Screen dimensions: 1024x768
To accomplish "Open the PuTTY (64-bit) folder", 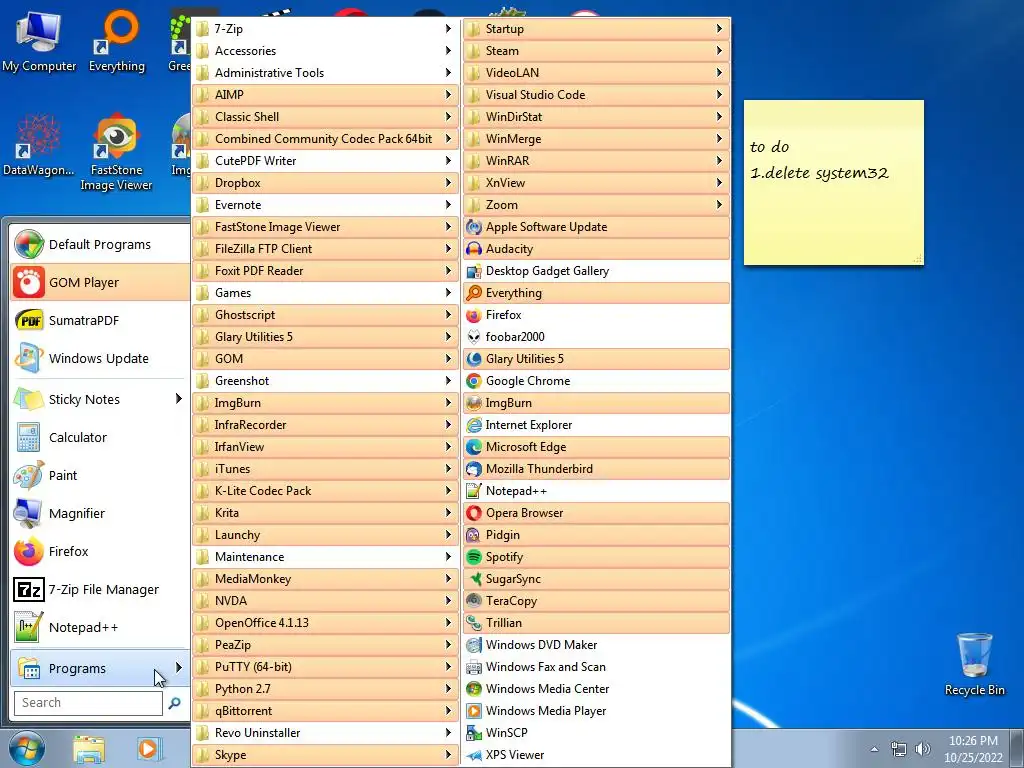I will (x=325, y=667).
